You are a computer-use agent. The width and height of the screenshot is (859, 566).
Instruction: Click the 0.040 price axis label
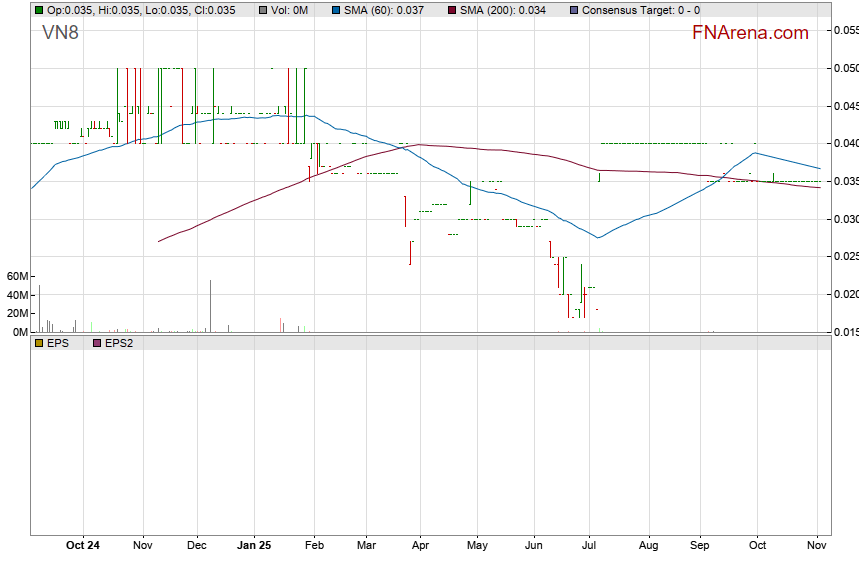(x=845, y=144)
